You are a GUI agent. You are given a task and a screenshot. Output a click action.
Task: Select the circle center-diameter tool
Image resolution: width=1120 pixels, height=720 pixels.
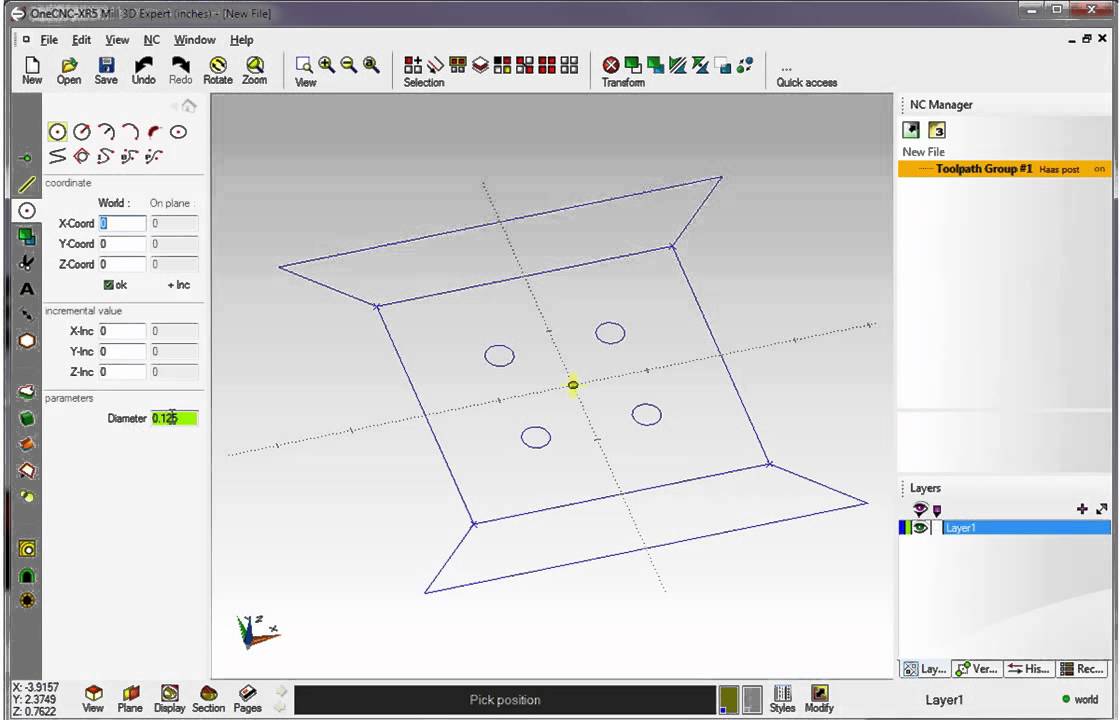click(58, 131)
